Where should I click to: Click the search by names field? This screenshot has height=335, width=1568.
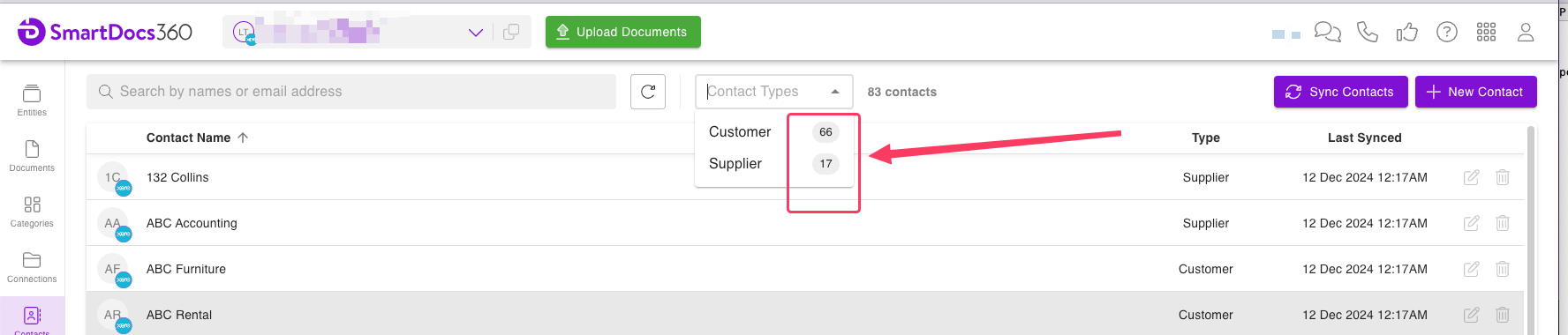[351, 92]
